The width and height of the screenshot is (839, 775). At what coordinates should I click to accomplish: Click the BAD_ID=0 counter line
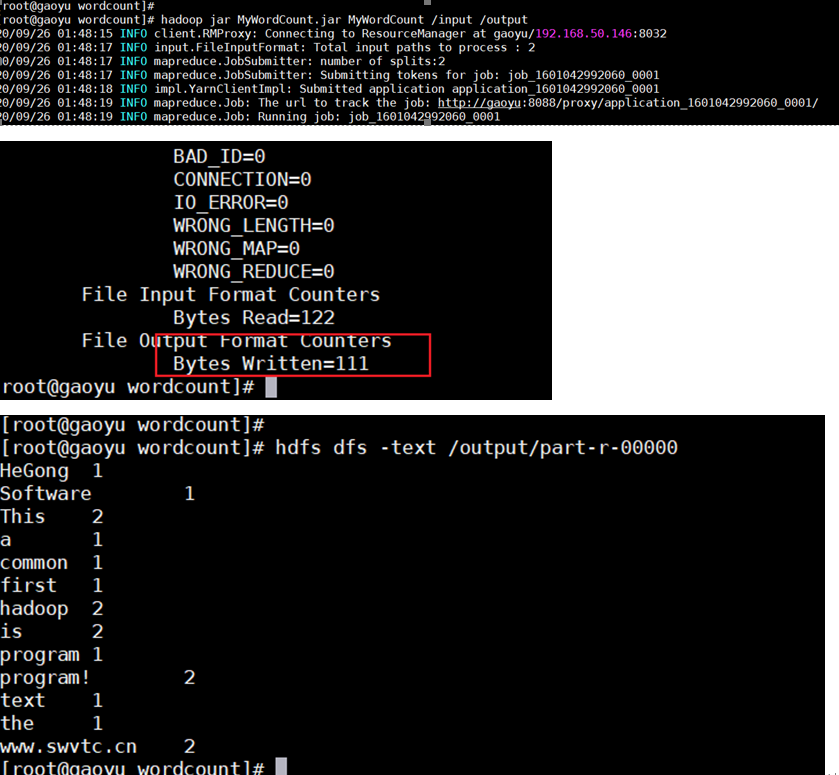219,157
